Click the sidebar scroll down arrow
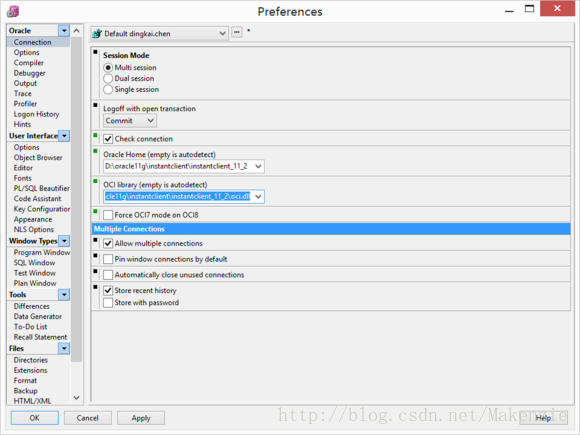The width and height of the screenshot is (580, 435). click(76, 398)
